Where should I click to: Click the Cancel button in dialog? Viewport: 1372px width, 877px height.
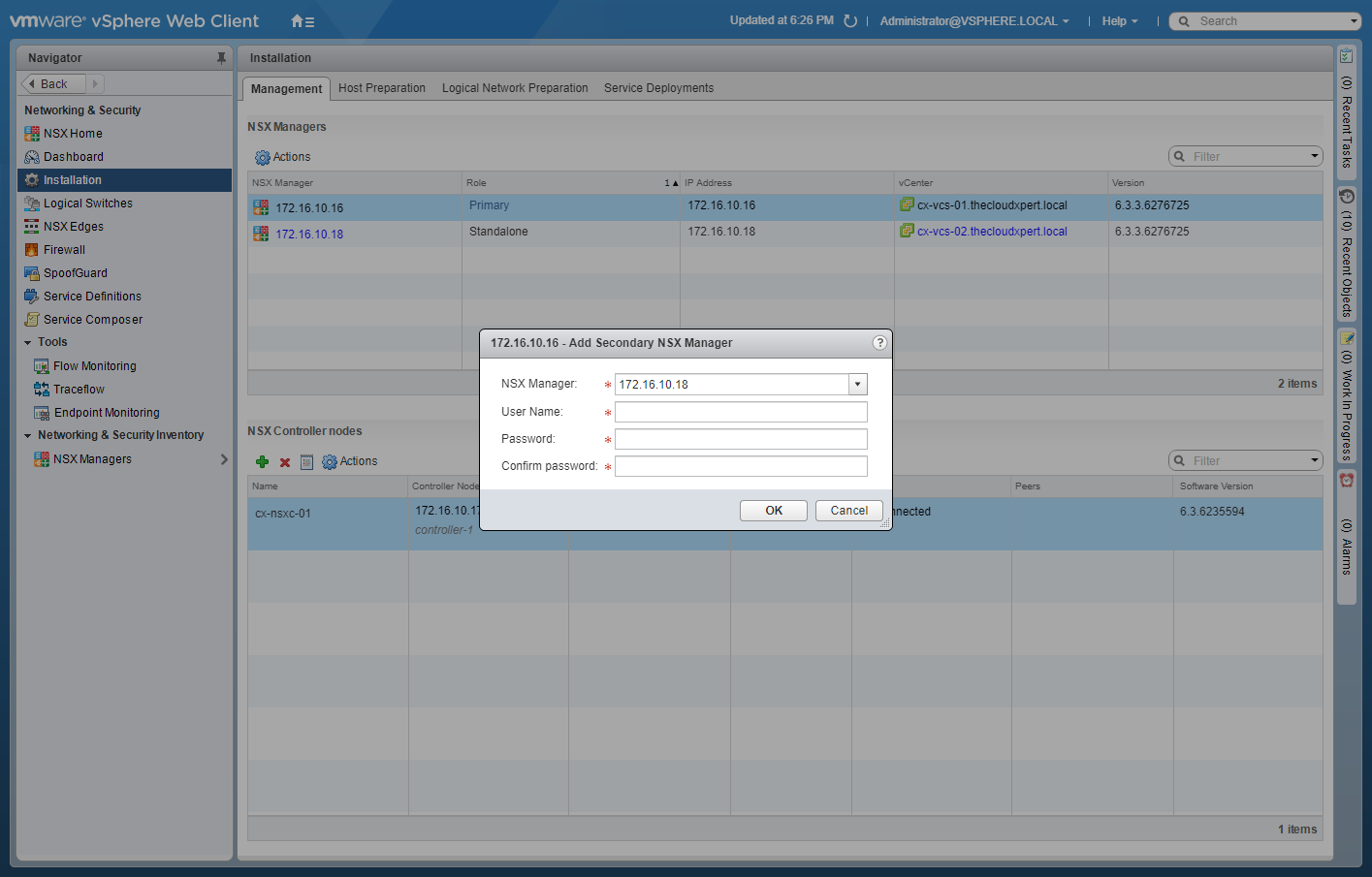tap(848, 511)
